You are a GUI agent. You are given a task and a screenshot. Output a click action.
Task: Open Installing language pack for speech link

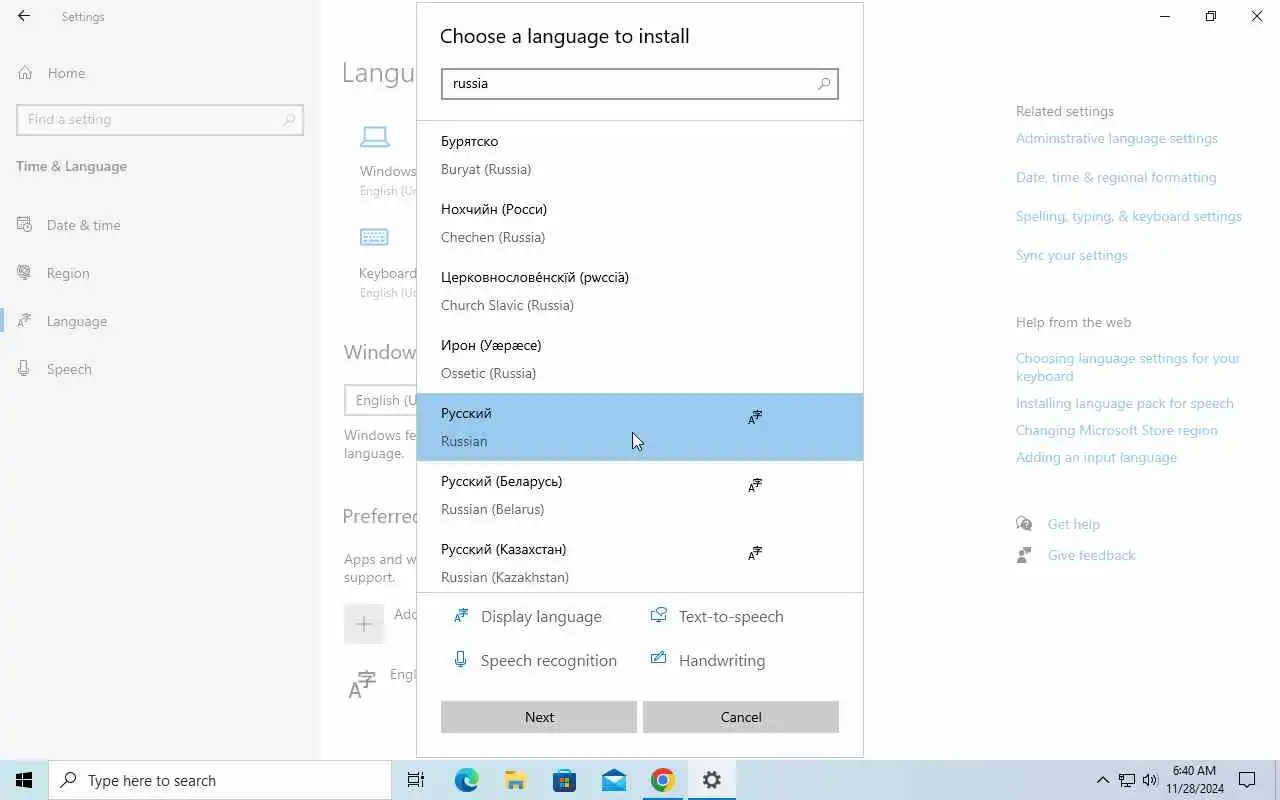[1124, 403]
